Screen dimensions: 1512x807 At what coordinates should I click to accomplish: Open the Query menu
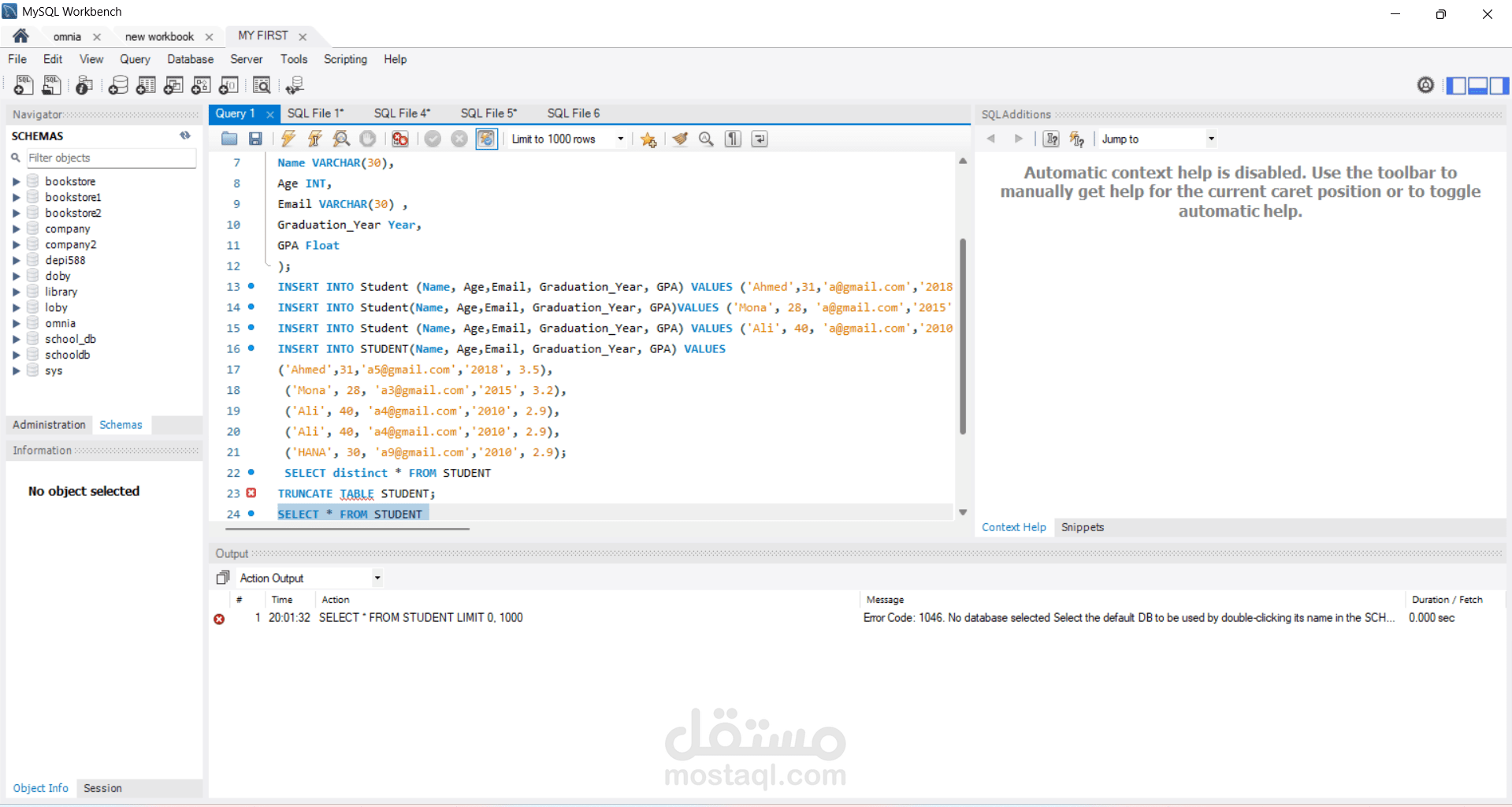tap(135, 59)
